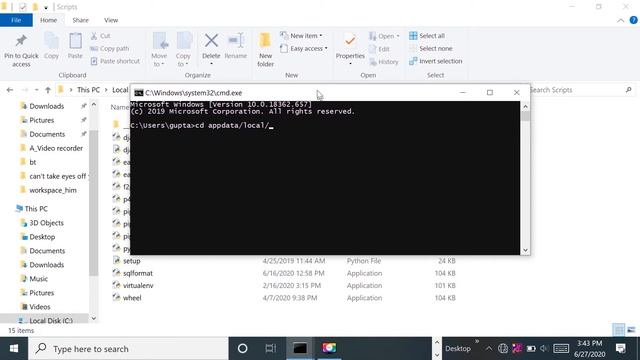The height and width of the screenshot is (360, 640).
Task: Click History in the Open group
Action: click(383, 62)
